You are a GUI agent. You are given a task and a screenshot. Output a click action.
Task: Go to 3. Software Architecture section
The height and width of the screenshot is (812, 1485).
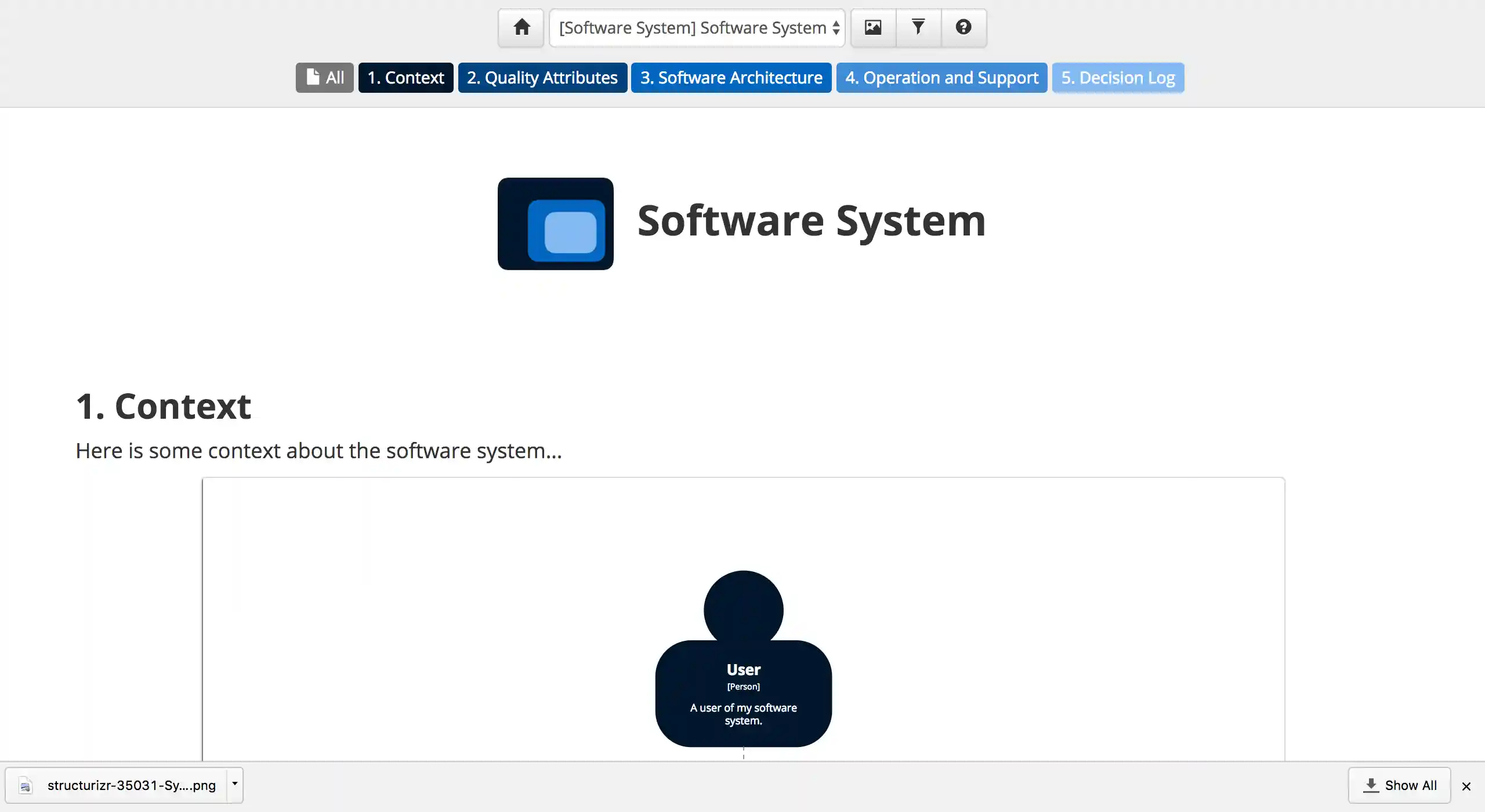(731, 78)
